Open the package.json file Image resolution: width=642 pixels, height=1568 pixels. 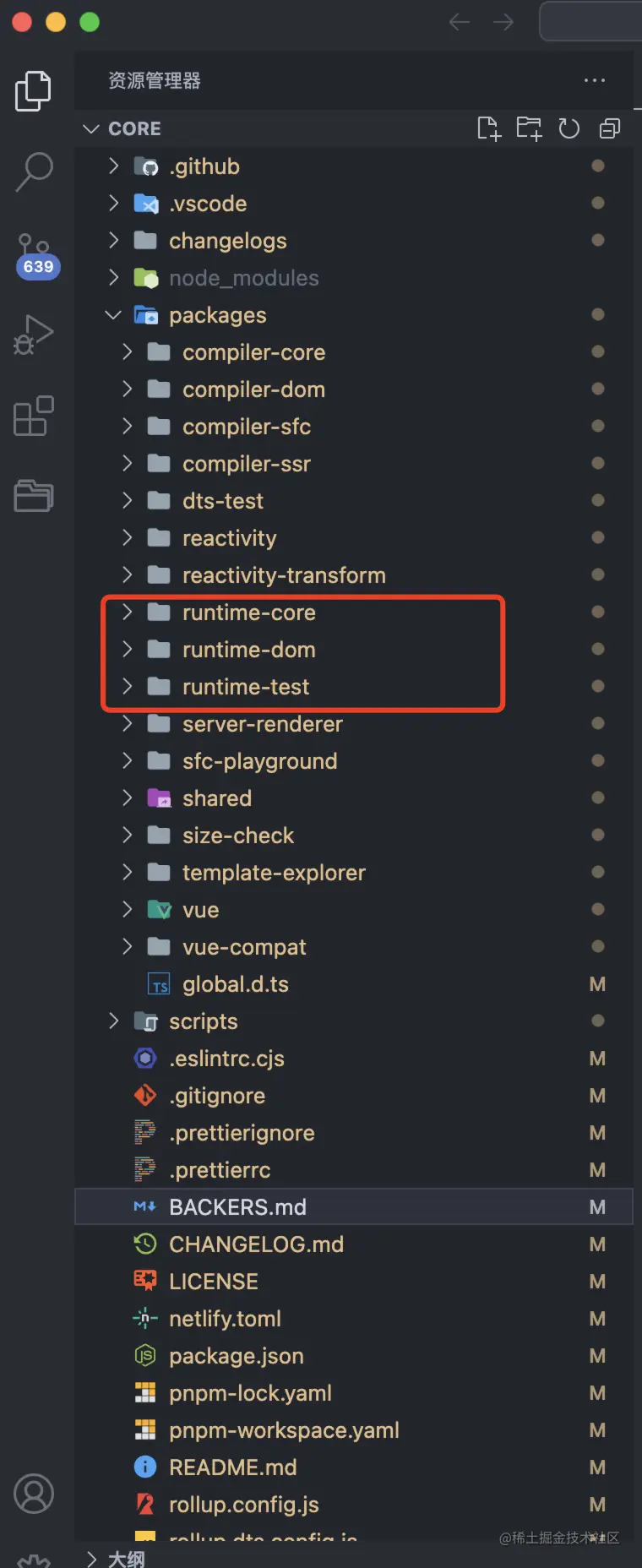[354, 1356]
